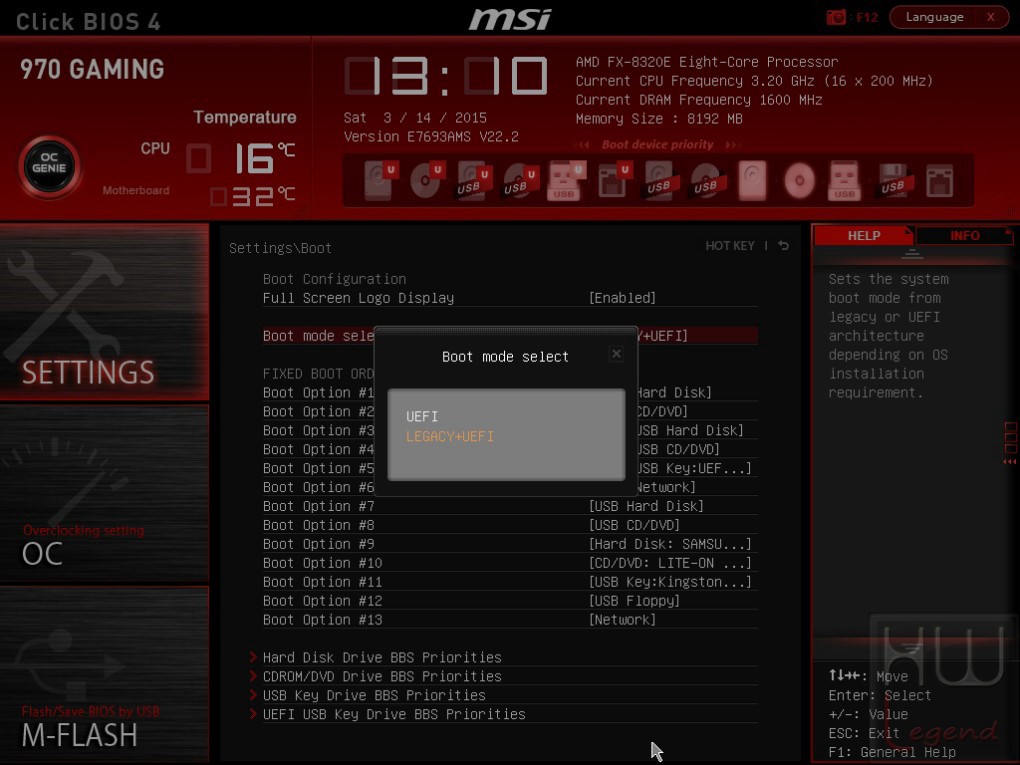1020x765 pixels.
Task: Click the Boot Configuration heading
Action: (x=334, y=279)
